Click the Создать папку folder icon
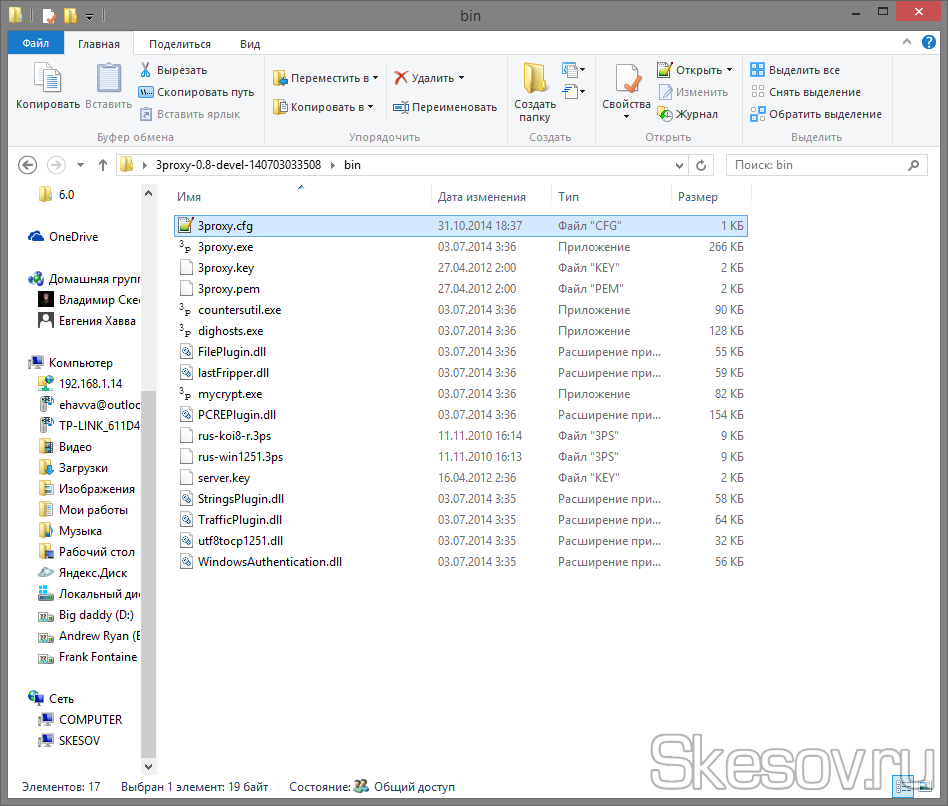948x806 pixels. (535, 80)
